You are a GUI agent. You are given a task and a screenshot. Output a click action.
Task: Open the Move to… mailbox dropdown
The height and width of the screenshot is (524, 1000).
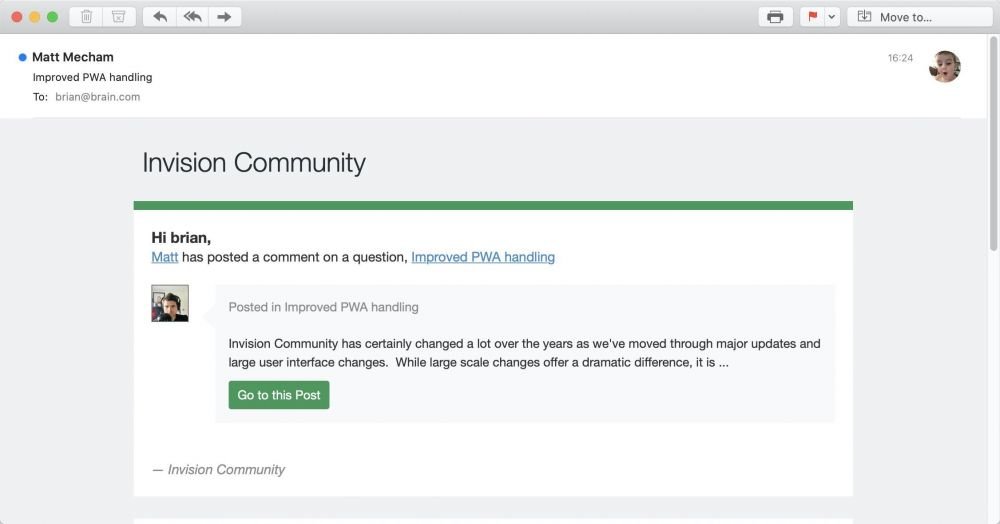coord(920,17)
